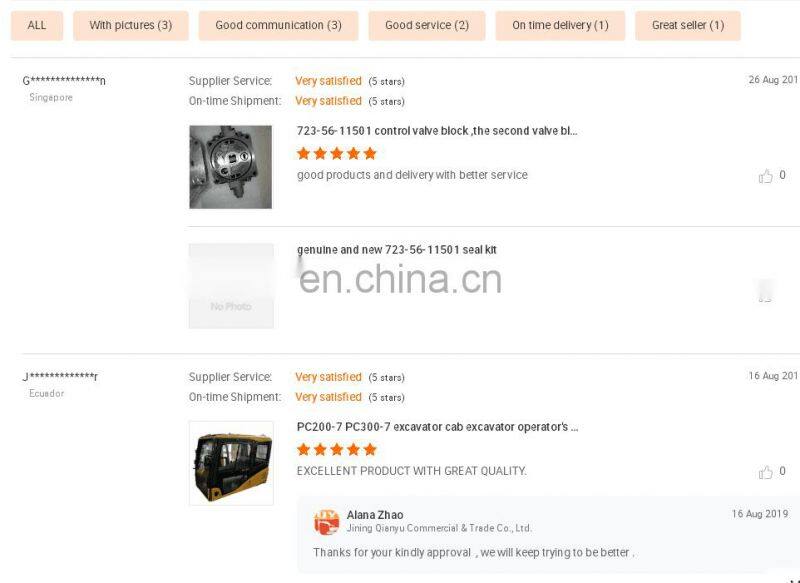The height and width of the screenshot is (583, 800).
Task: Click the Alana Zhao name link
Action: pyautogui.click(x=375, y=515)
